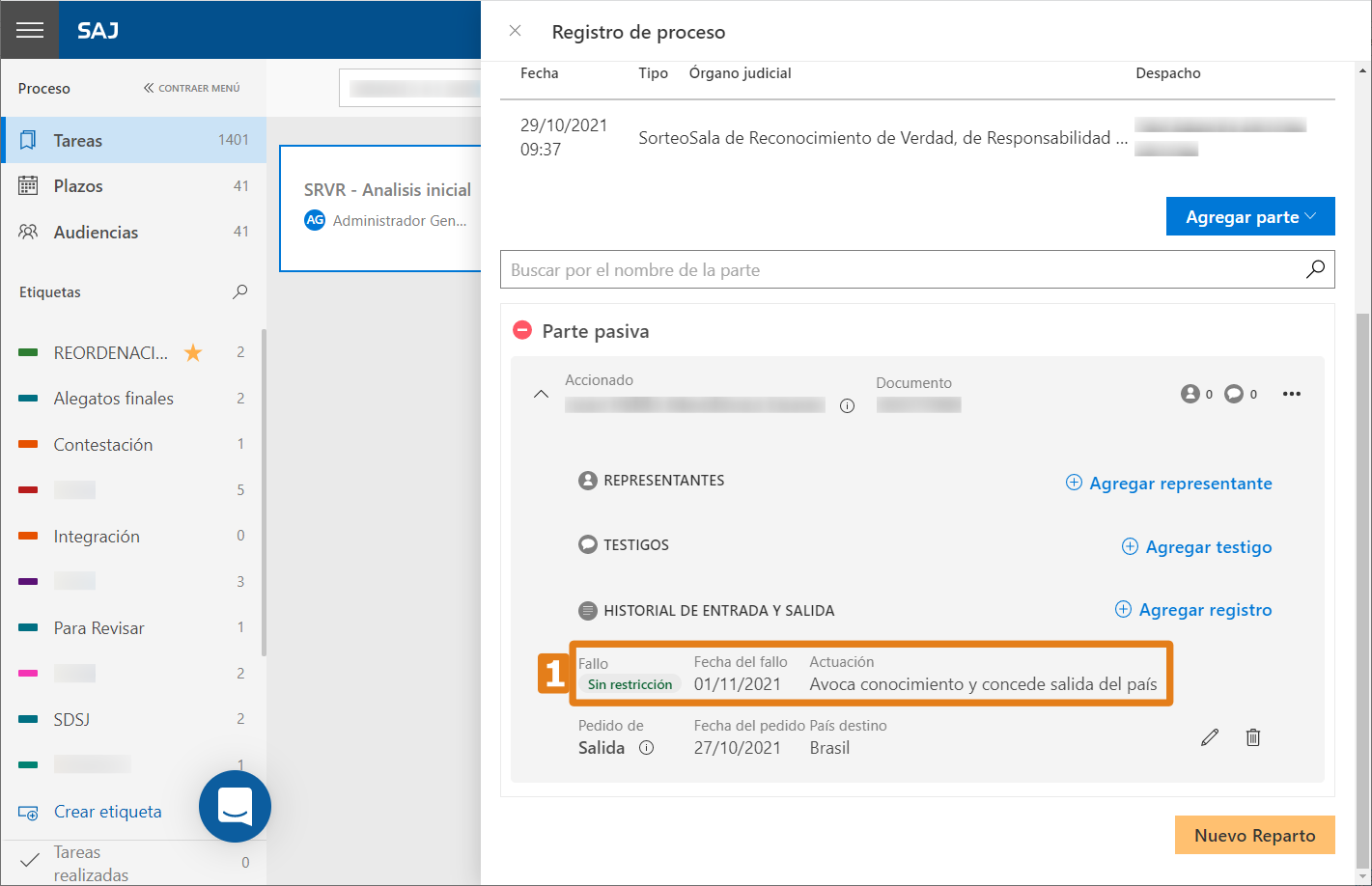Click the REORDENACI... green color marker

coord(28,352)
